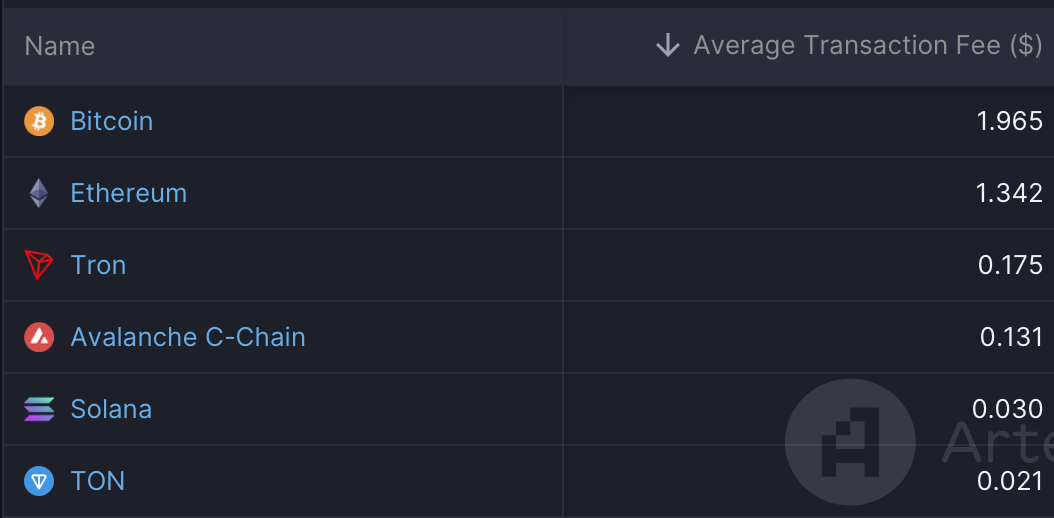
Task: Click the Name column header
Action: point(60,46)
